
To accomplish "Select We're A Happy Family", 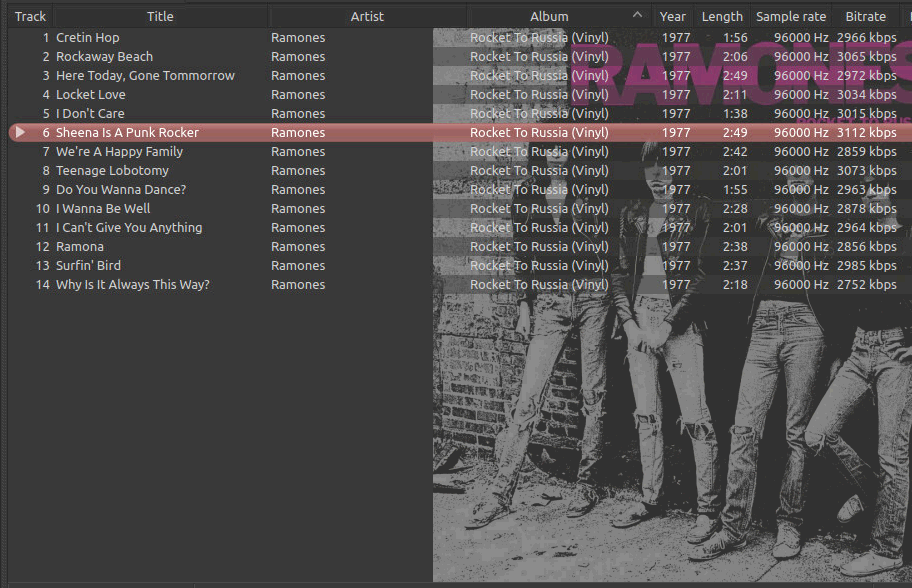I will pos(119,152).
